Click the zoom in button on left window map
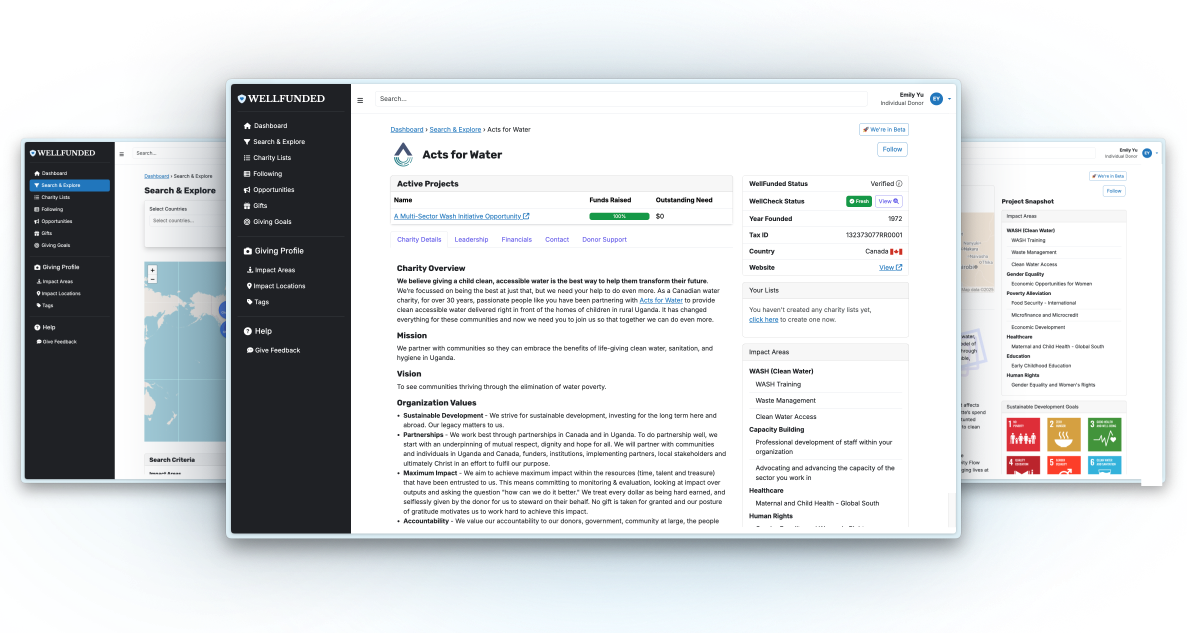This screenshot has width=1187, height=633. pos(152,270)
